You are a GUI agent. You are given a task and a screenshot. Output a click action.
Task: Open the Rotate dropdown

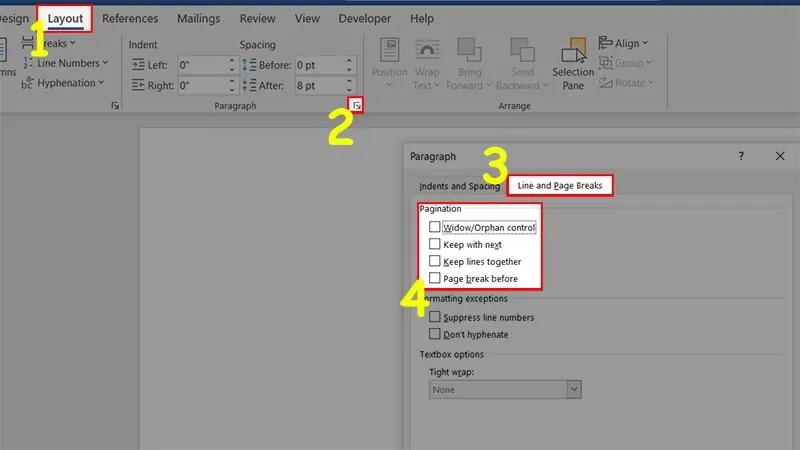pos(626,83)
